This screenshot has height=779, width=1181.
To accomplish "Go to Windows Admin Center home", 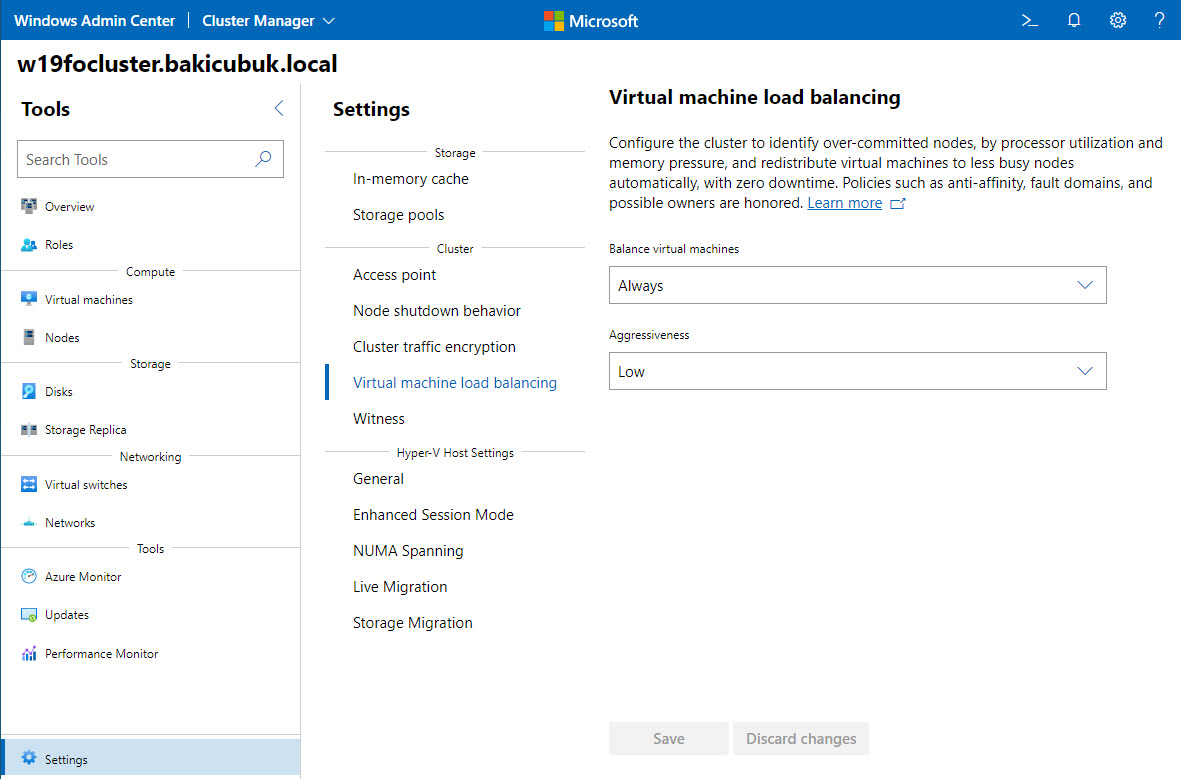I will pyautogui.click(x=94, y=20).
